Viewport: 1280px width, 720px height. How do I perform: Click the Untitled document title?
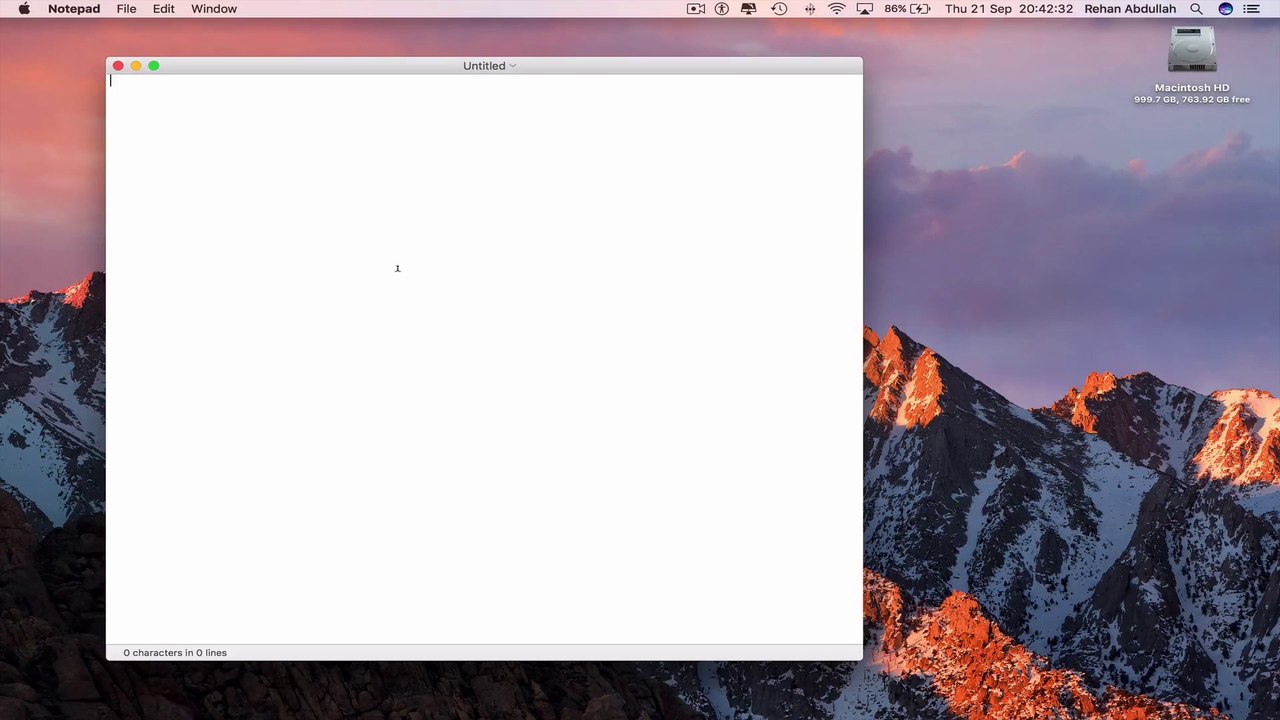[484, 66]
